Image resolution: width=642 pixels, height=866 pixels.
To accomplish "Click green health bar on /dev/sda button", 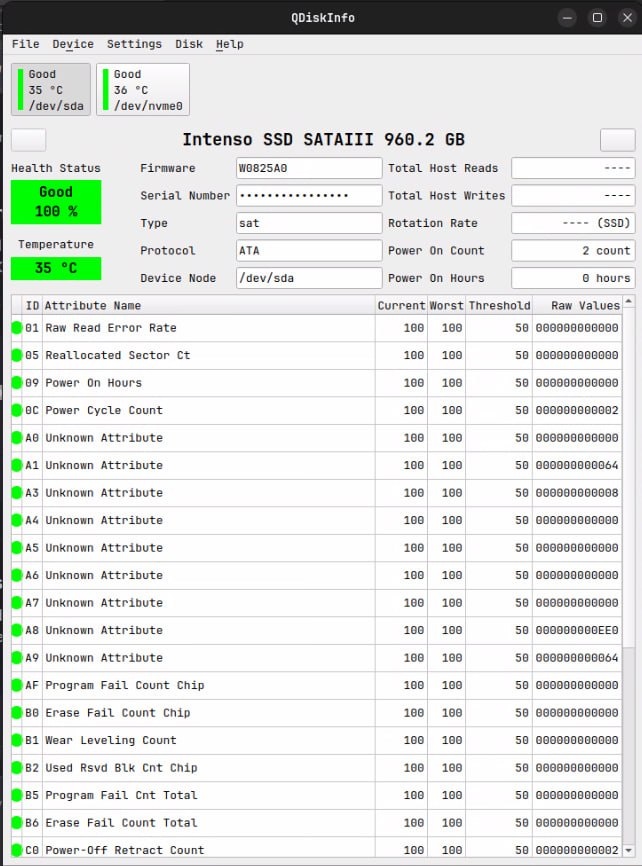I will coord(20,89).
